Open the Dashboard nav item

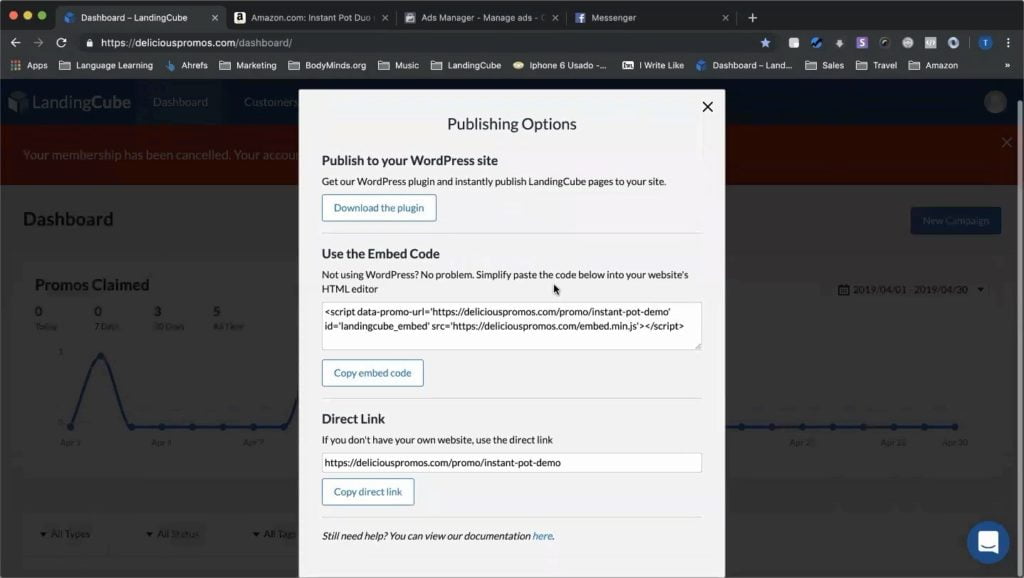point(180,103)
